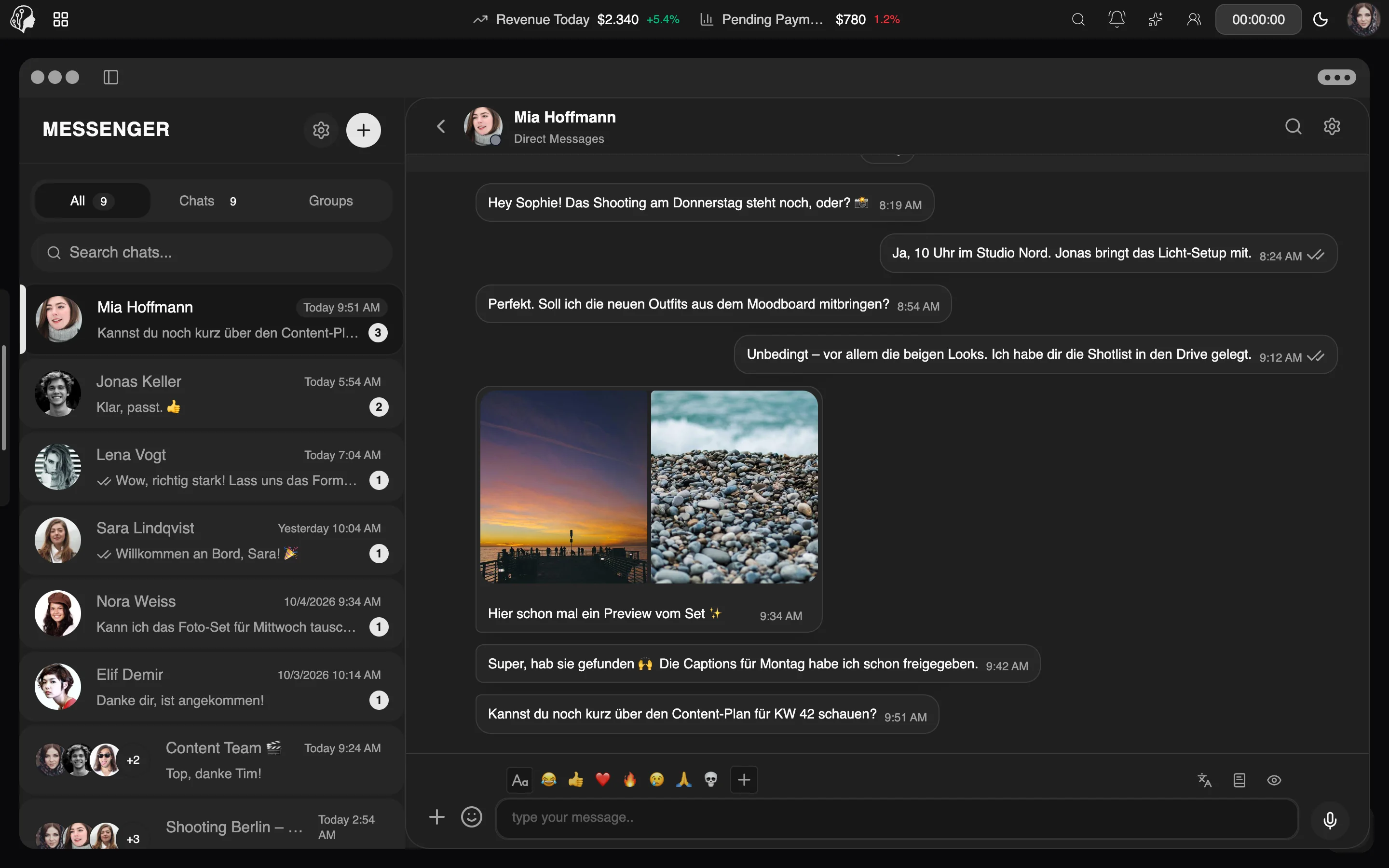This screenshot has height=868, width=1389.
Task: Insert laughing-crying emoji reaction
Action: [x=549, y=780]
